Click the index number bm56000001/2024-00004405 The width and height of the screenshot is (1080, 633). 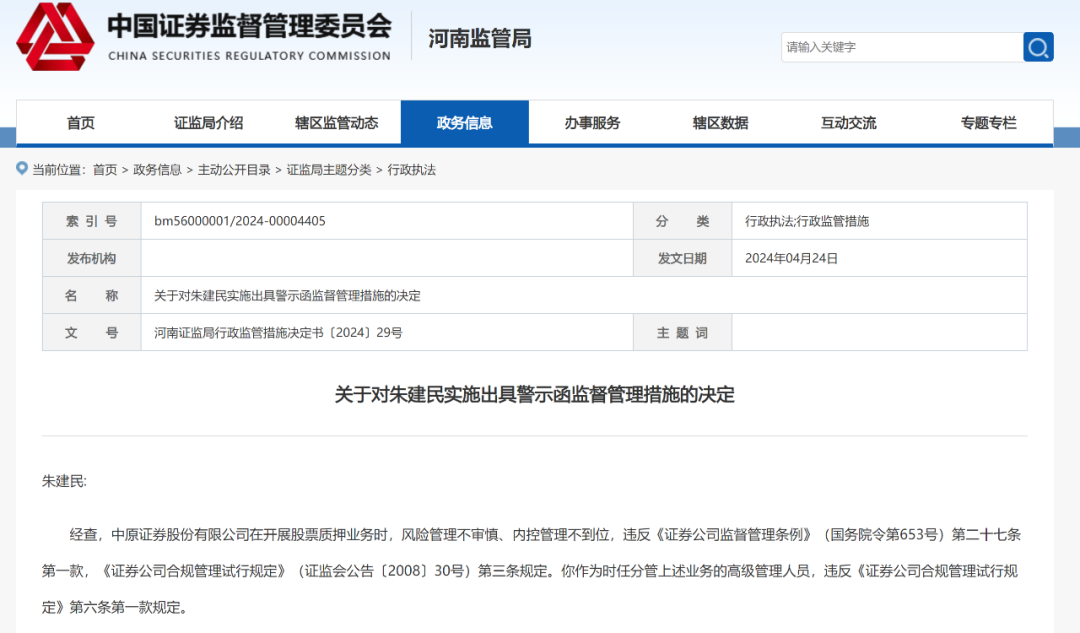point(240,221)
